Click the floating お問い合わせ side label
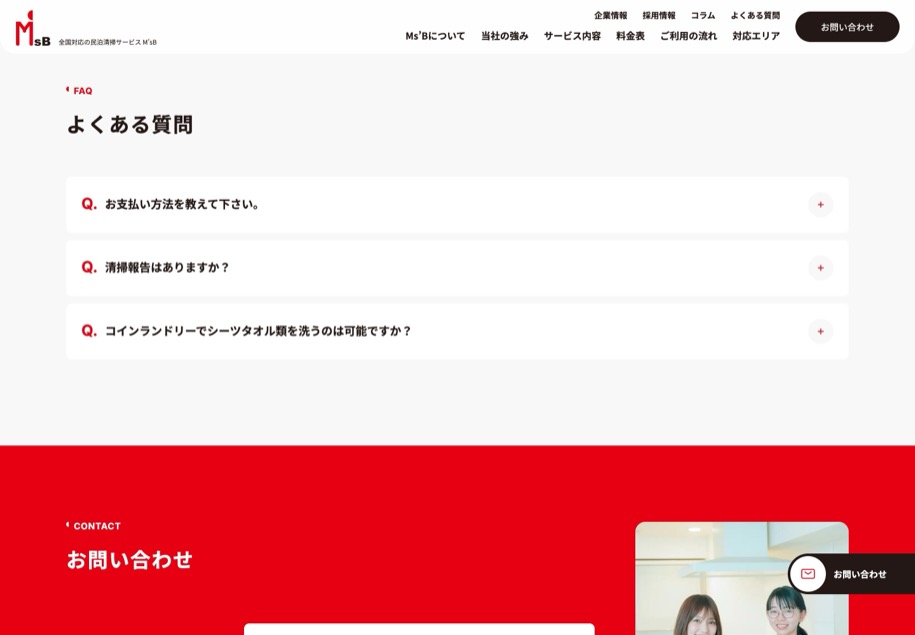Image resolution: width=915 pixels, height=635 pixels. 860,574
